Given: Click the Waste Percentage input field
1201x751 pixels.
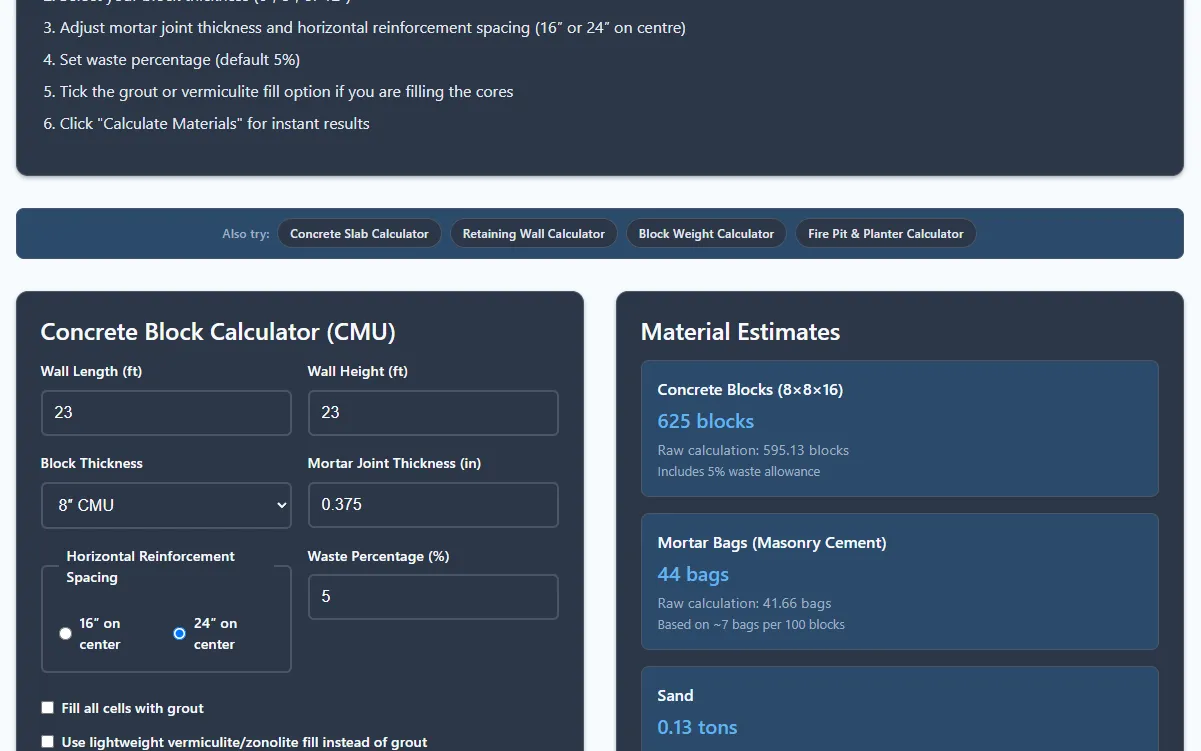Looking at the screenshot, I should click(433, 597).
